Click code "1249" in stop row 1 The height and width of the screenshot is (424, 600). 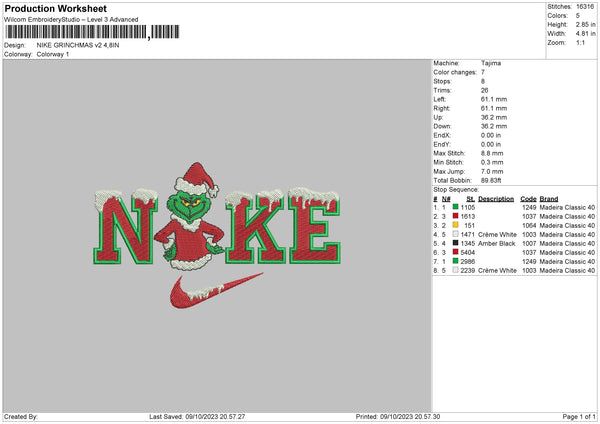coord(529,207)
